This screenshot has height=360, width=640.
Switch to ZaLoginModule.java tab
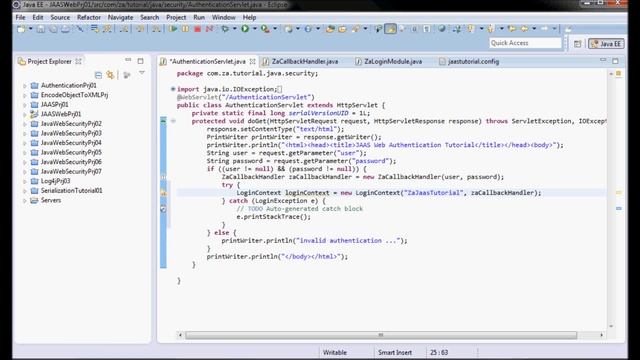click(x=392, y=61)
